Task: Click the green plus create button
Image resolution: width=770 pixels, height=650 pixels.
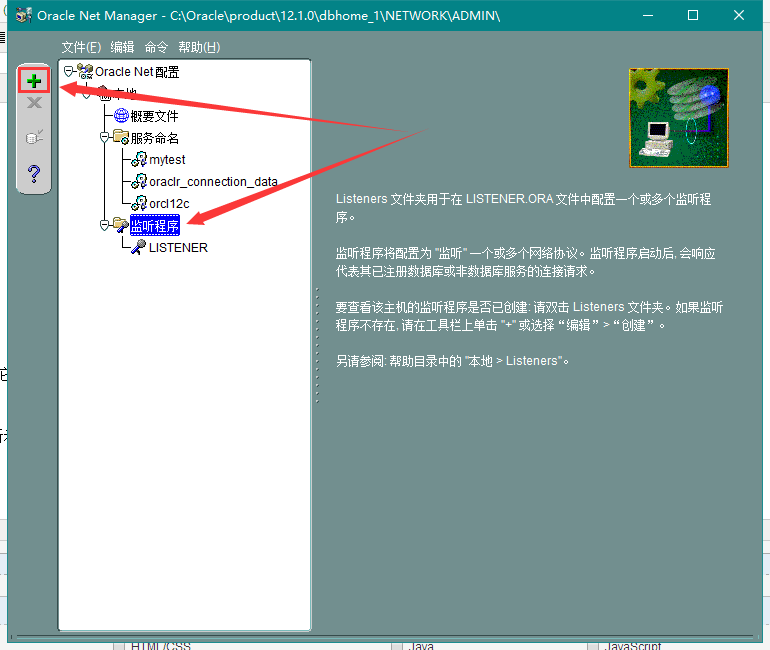Action: (x=34, y=81)
